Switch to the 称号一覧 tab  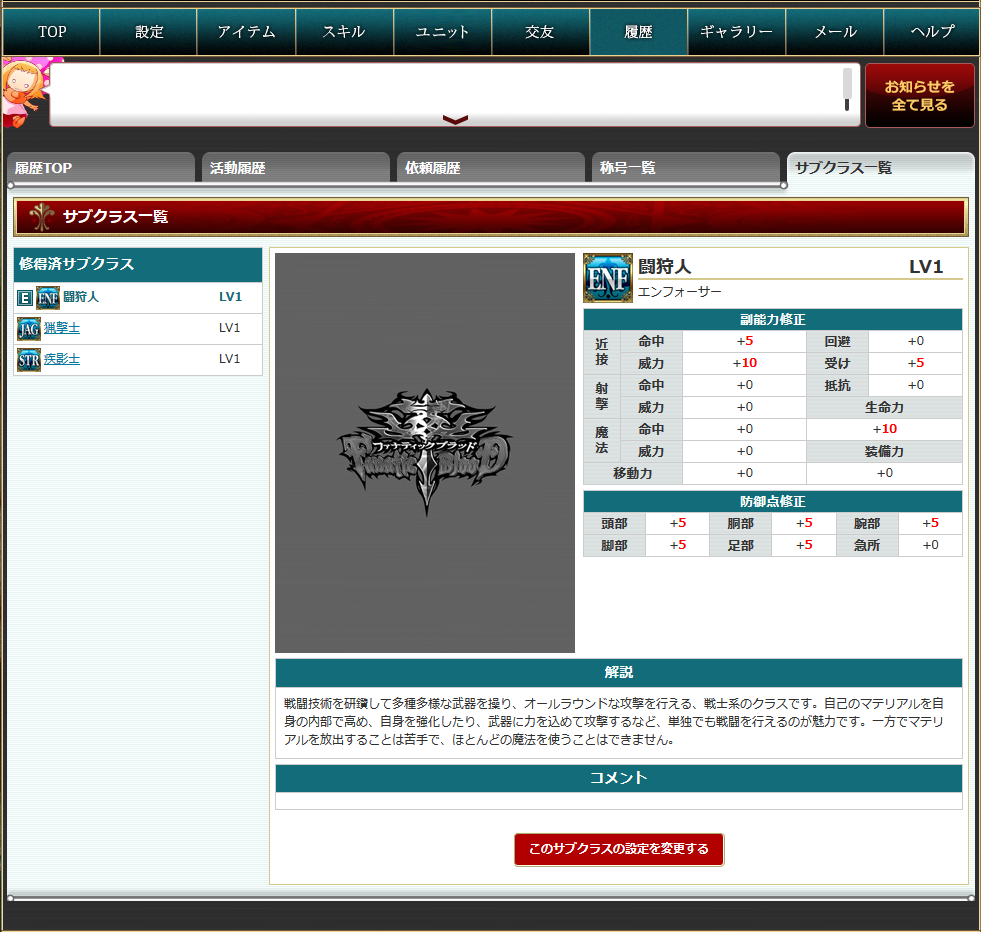[686, 168]
